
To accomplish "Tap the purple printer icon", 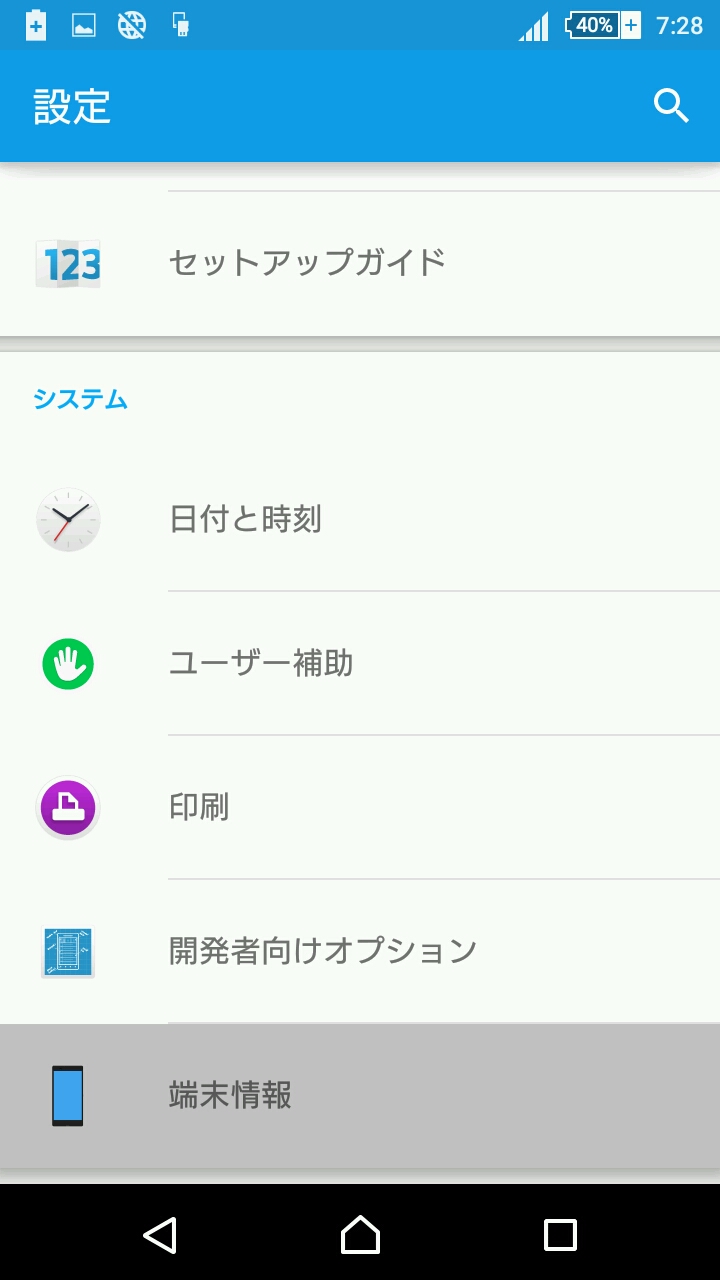I will pos(68,807).
